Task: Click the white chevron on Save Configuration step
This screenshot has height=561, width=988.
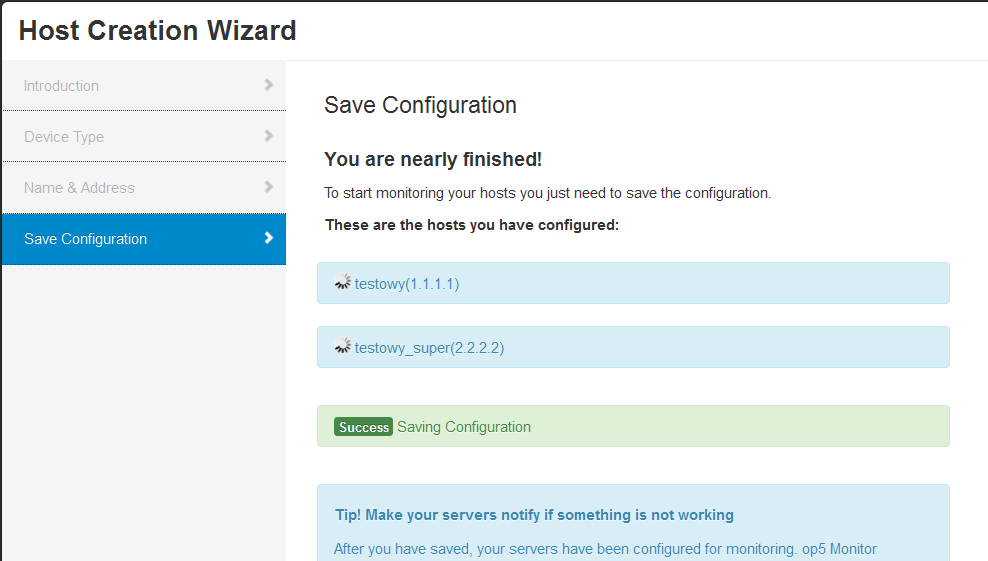Action: (268, 238)
